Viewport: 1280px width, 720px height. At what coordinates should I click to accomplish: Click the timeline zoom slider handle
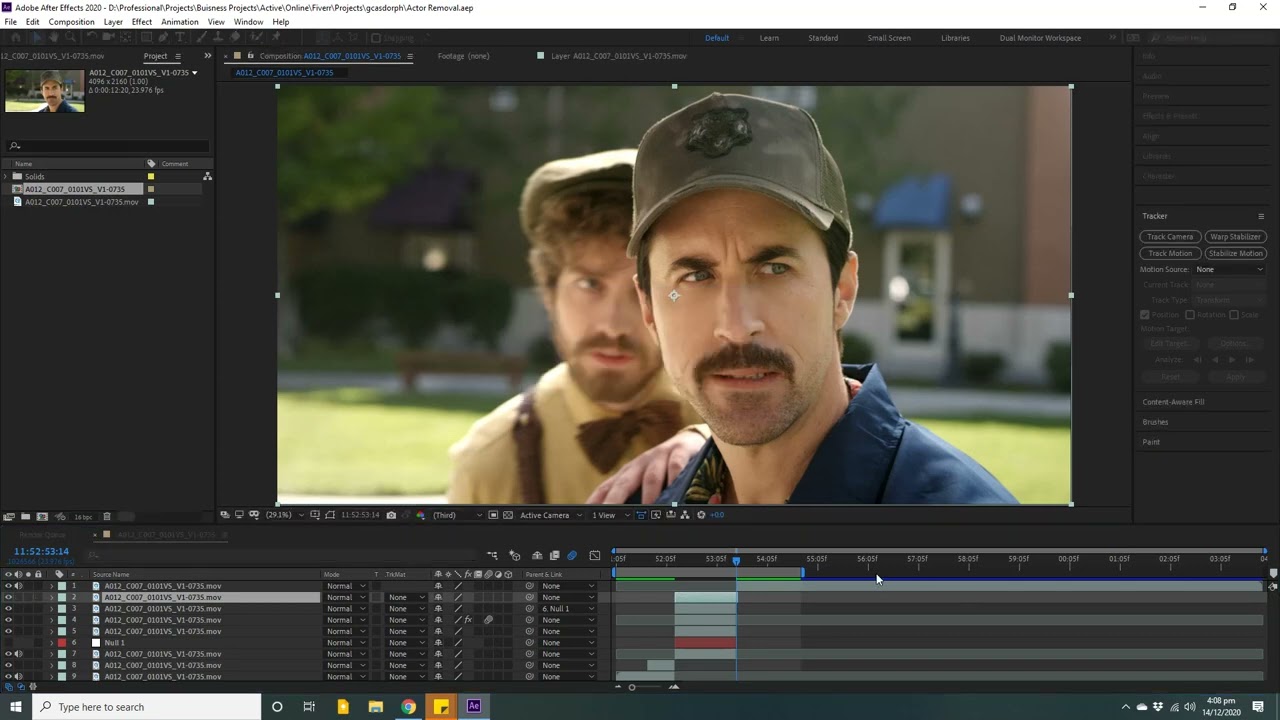pyautogui.click(x=632, y=687)
